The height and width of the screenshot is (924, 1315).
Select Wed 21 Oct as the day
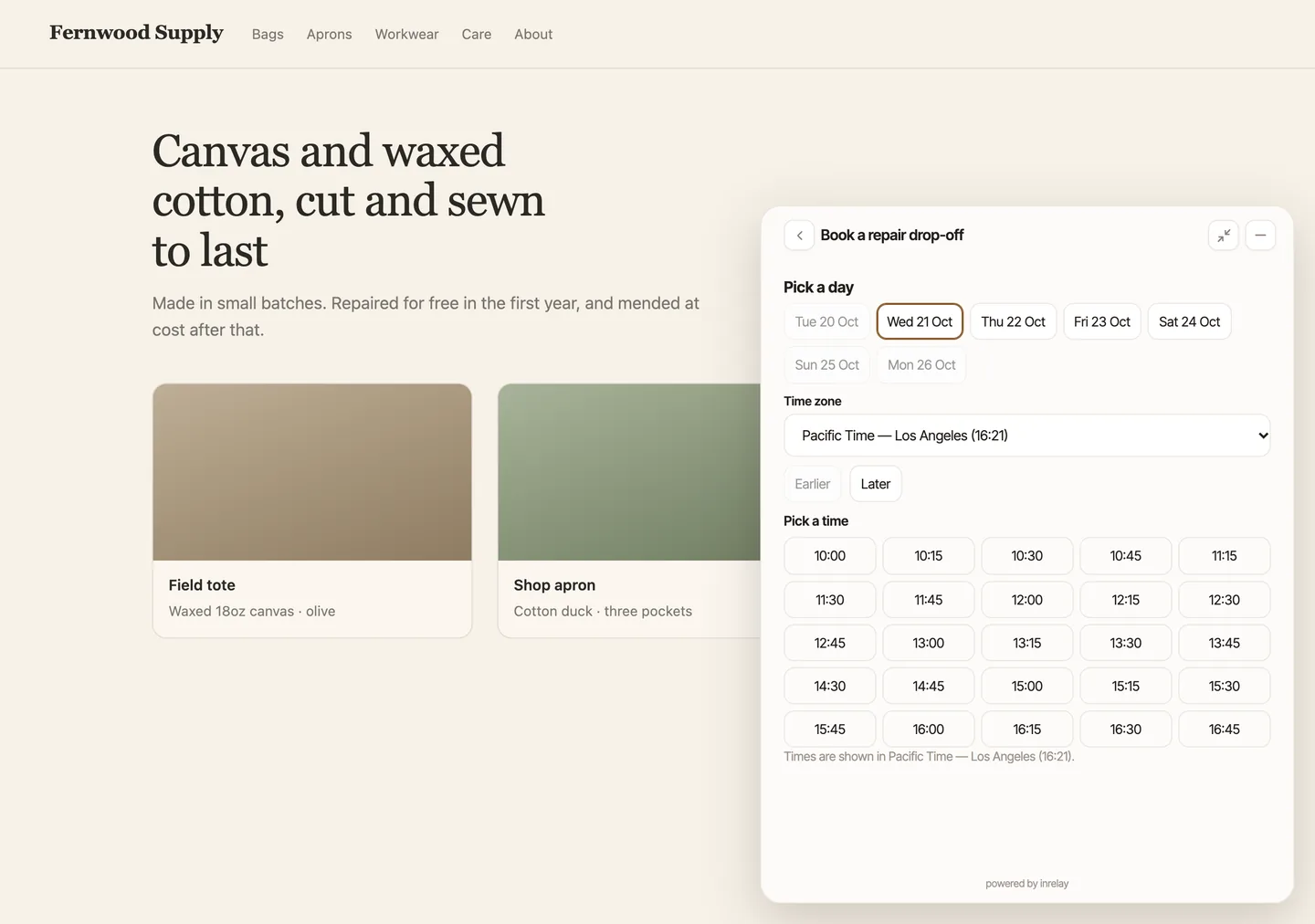tap(920, 321)
